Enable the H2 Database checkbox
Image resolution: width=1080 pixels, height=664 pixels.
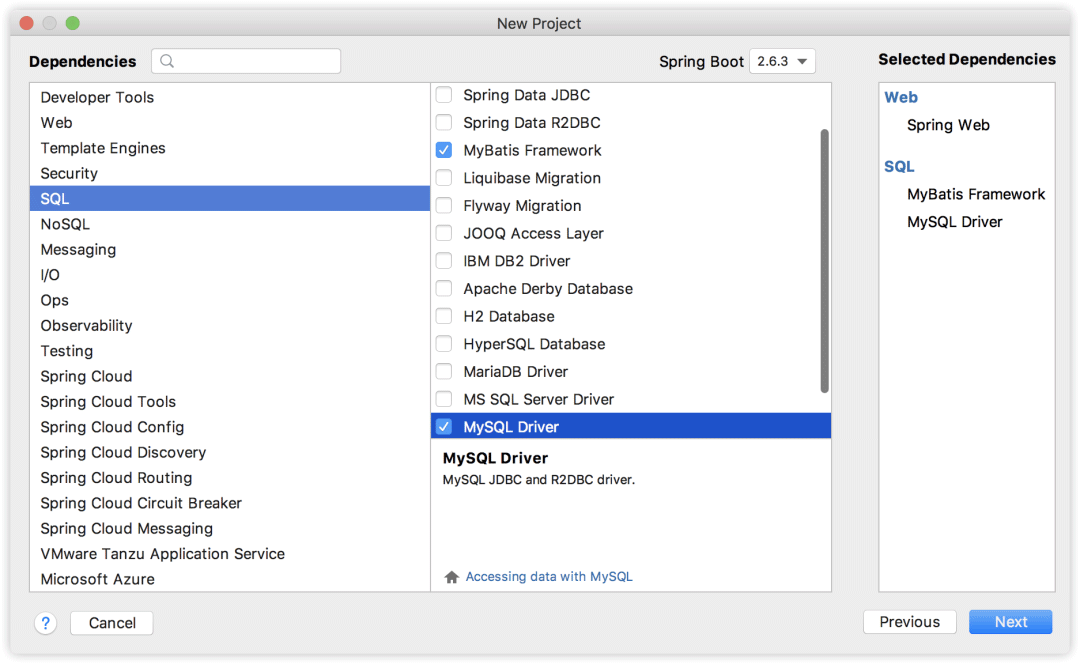click(444, 316)
